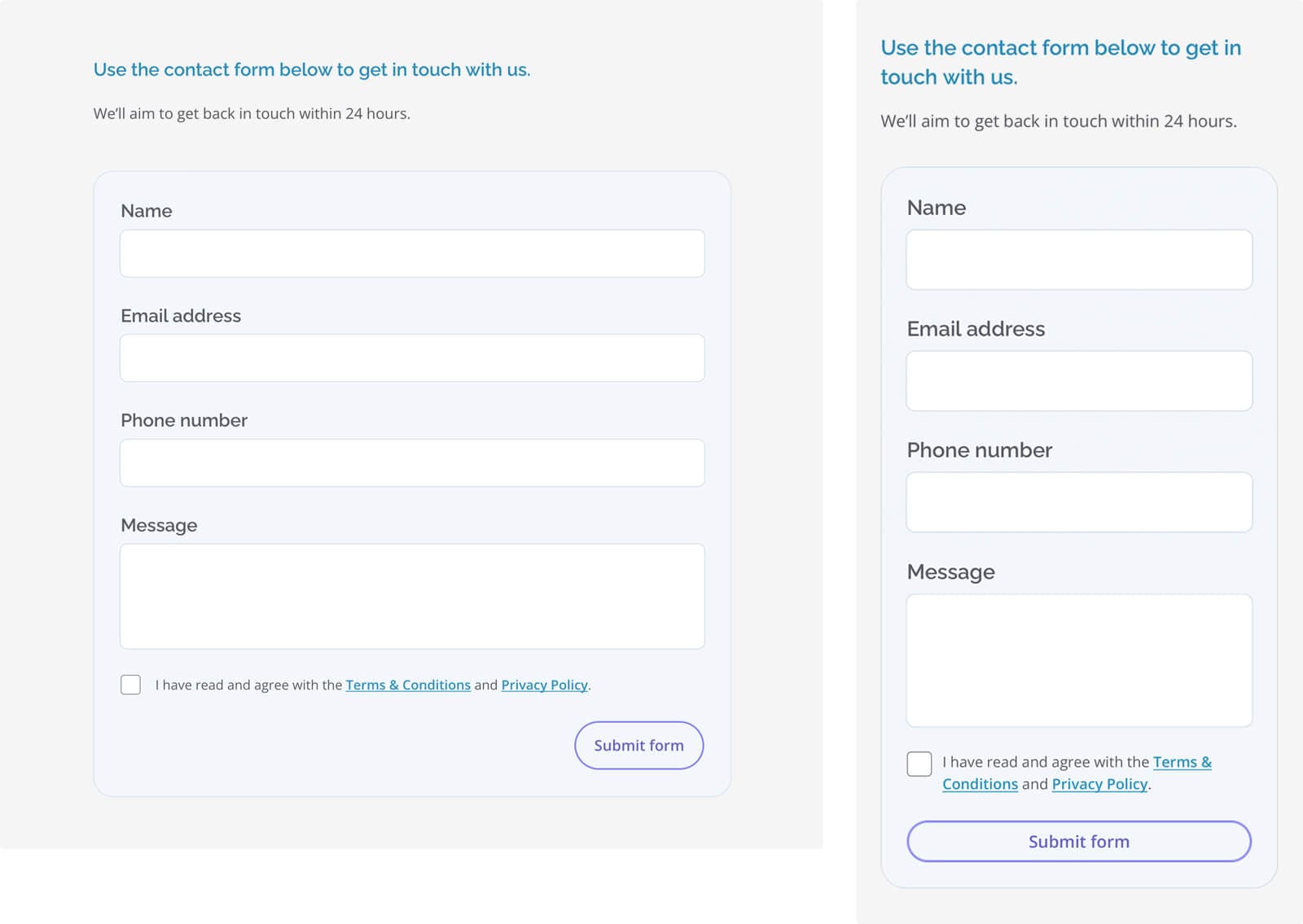Screen dimensions: 1303x924
Task: Click the full-width Submit form button
Action: coord(1079,841)
